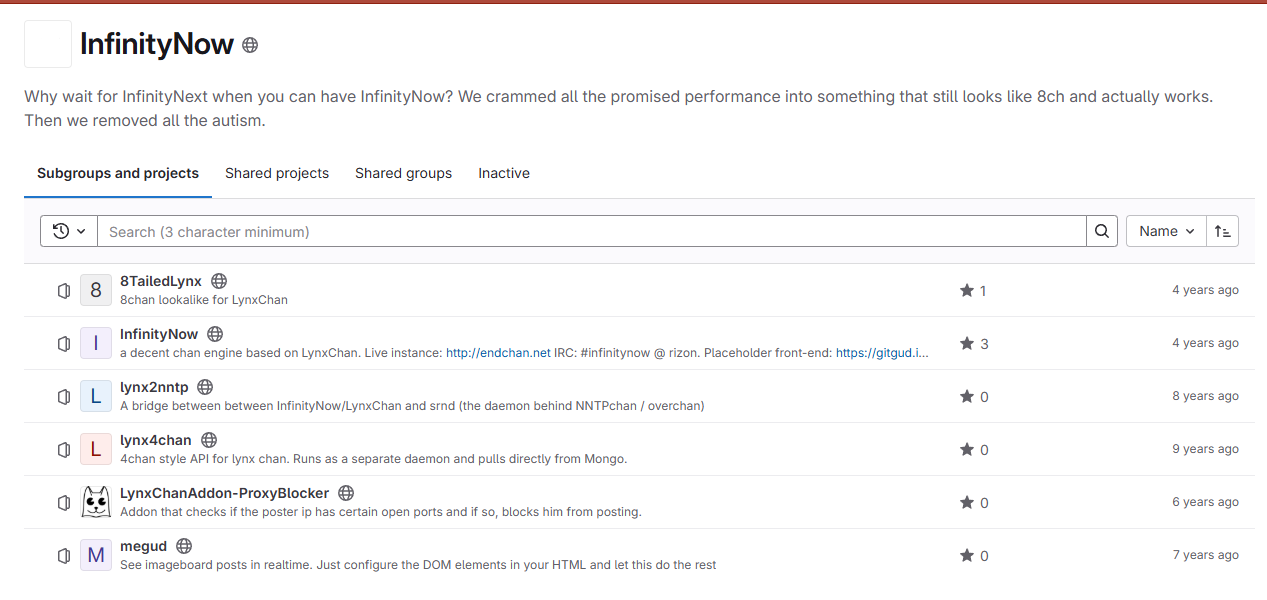The height and width of the screenshot is (600, 1267).
Task: Open the Name sort dropdown
Action: click(x=1166, y=231)
